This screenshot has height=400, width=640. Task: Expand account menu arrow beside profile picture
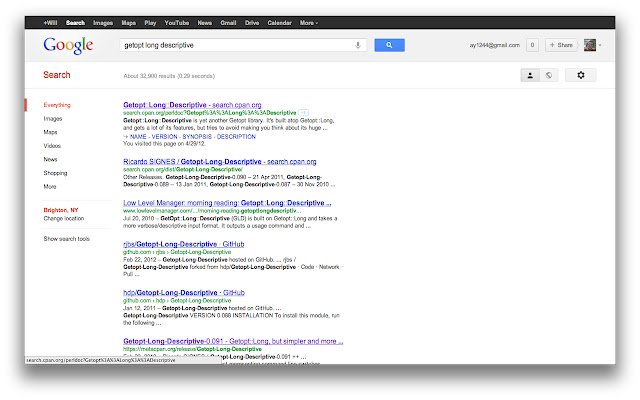[x=600, y=45]
